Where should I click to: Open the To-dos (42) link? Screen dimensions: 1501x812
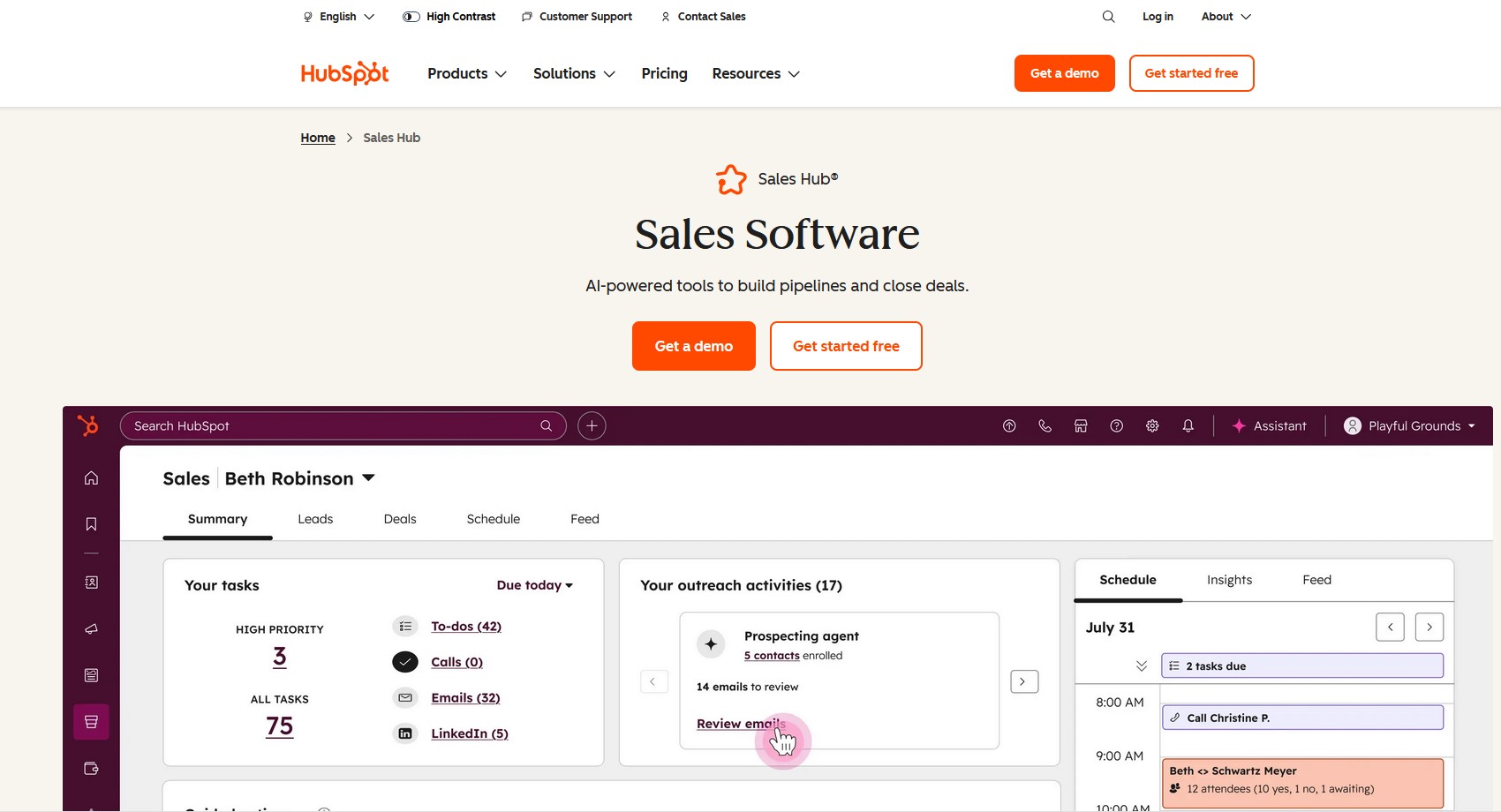(x=466, y=627)
